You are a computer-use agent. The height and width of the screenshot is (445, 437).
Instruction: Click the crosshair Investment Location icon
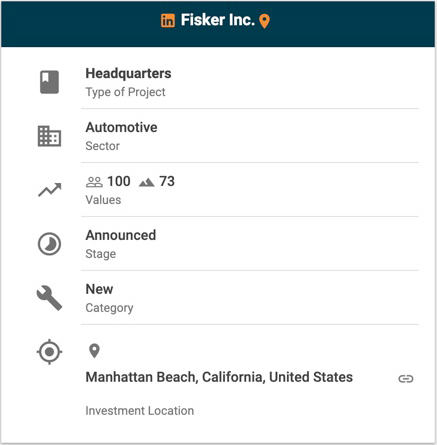pos(49,352)
